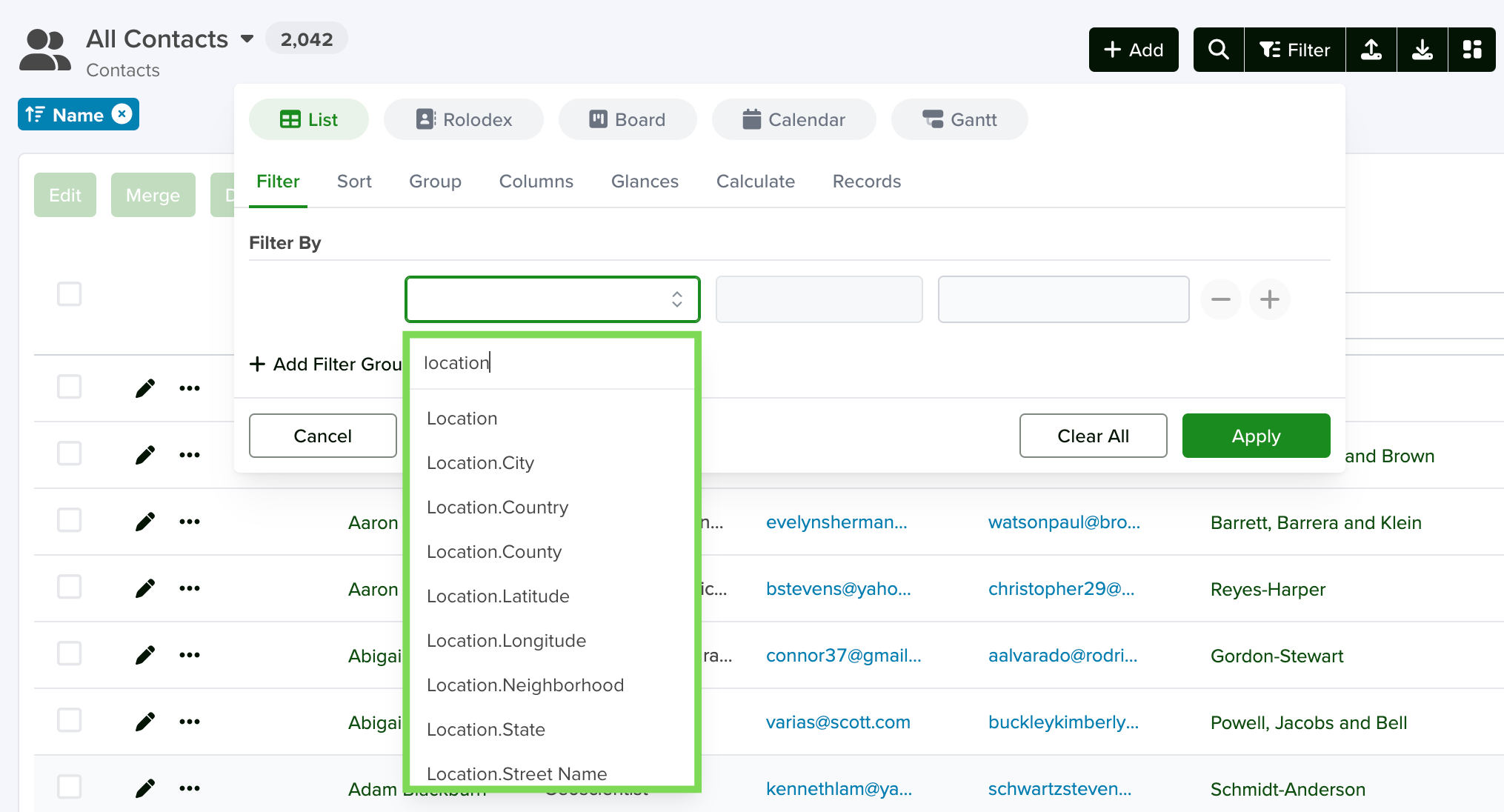Edit the evelynsherman row with pencil
This screenshot has height=812, width=1504.
coord(145,522)
